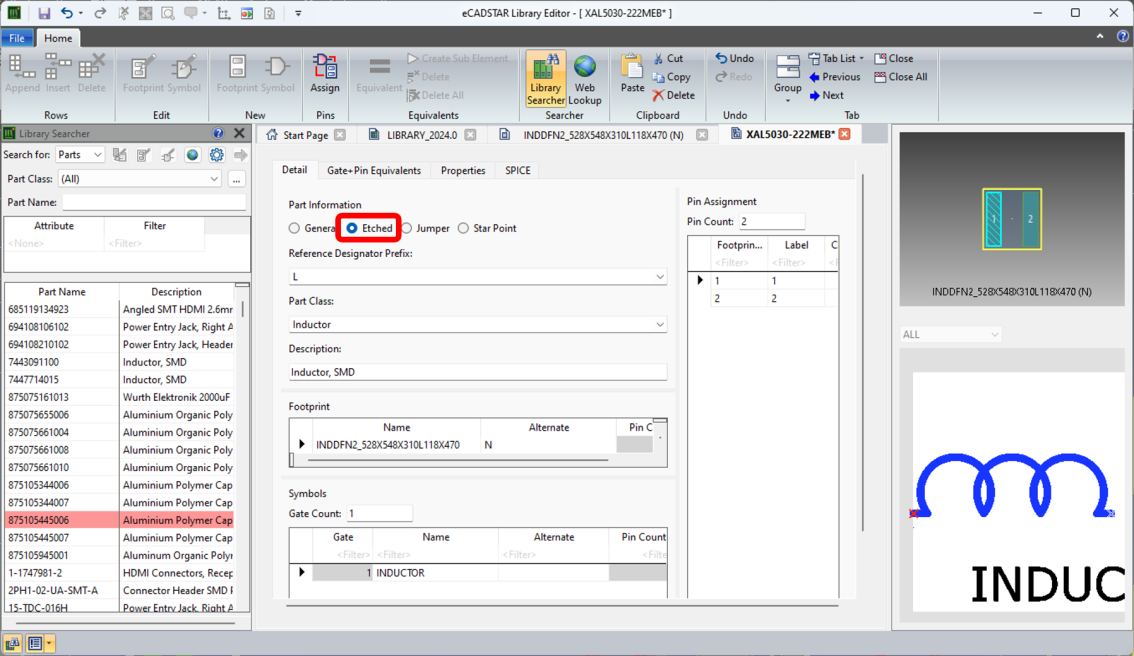The height and width of the screenshot is (656, 1134).
Task: Switch to the Start Page tab
Action: point(297,135)
